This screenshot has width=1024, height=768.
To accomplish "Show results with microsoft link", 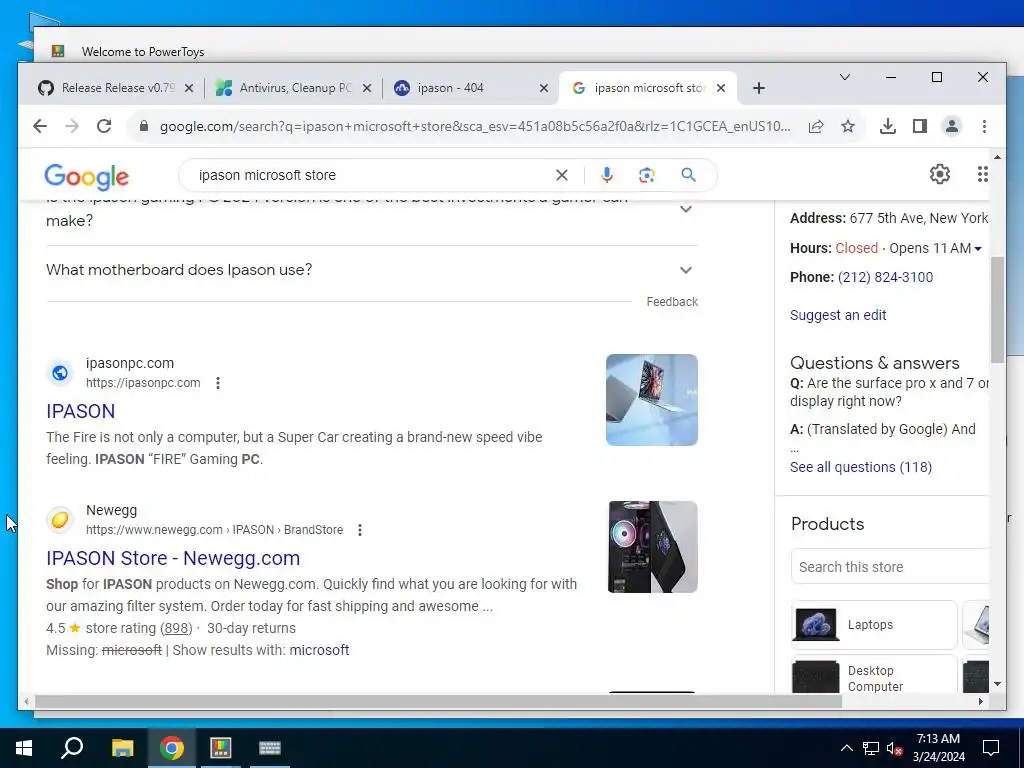I will (x=319, y=650).
